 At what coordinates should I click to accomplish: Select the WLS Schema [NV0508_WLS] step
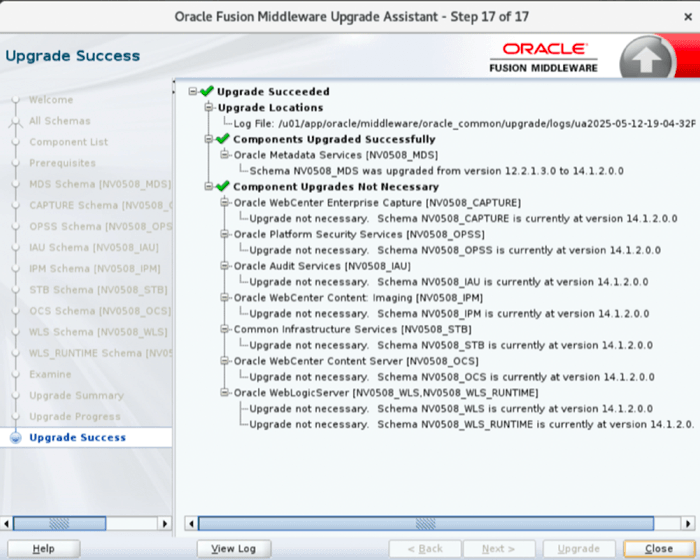pyautogui.click(x=98, y=332)
